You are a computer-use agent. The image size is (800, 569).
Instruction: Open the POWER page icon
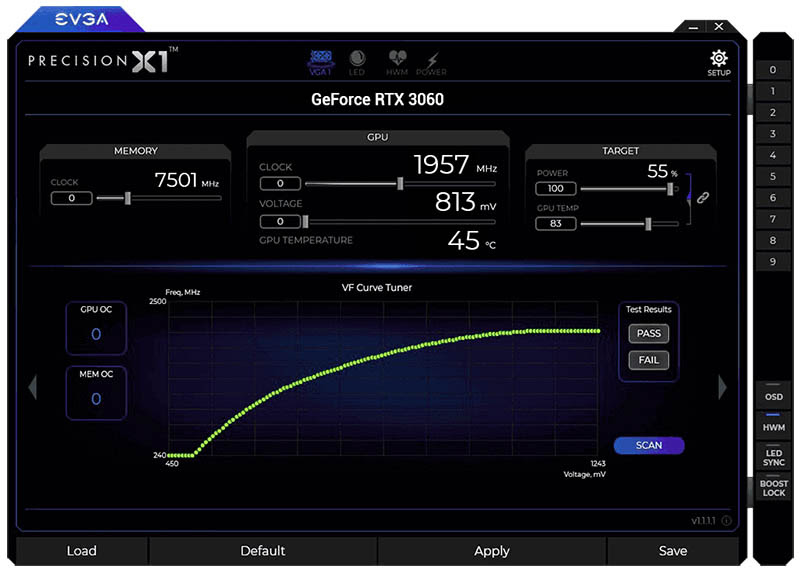point(431,63)
